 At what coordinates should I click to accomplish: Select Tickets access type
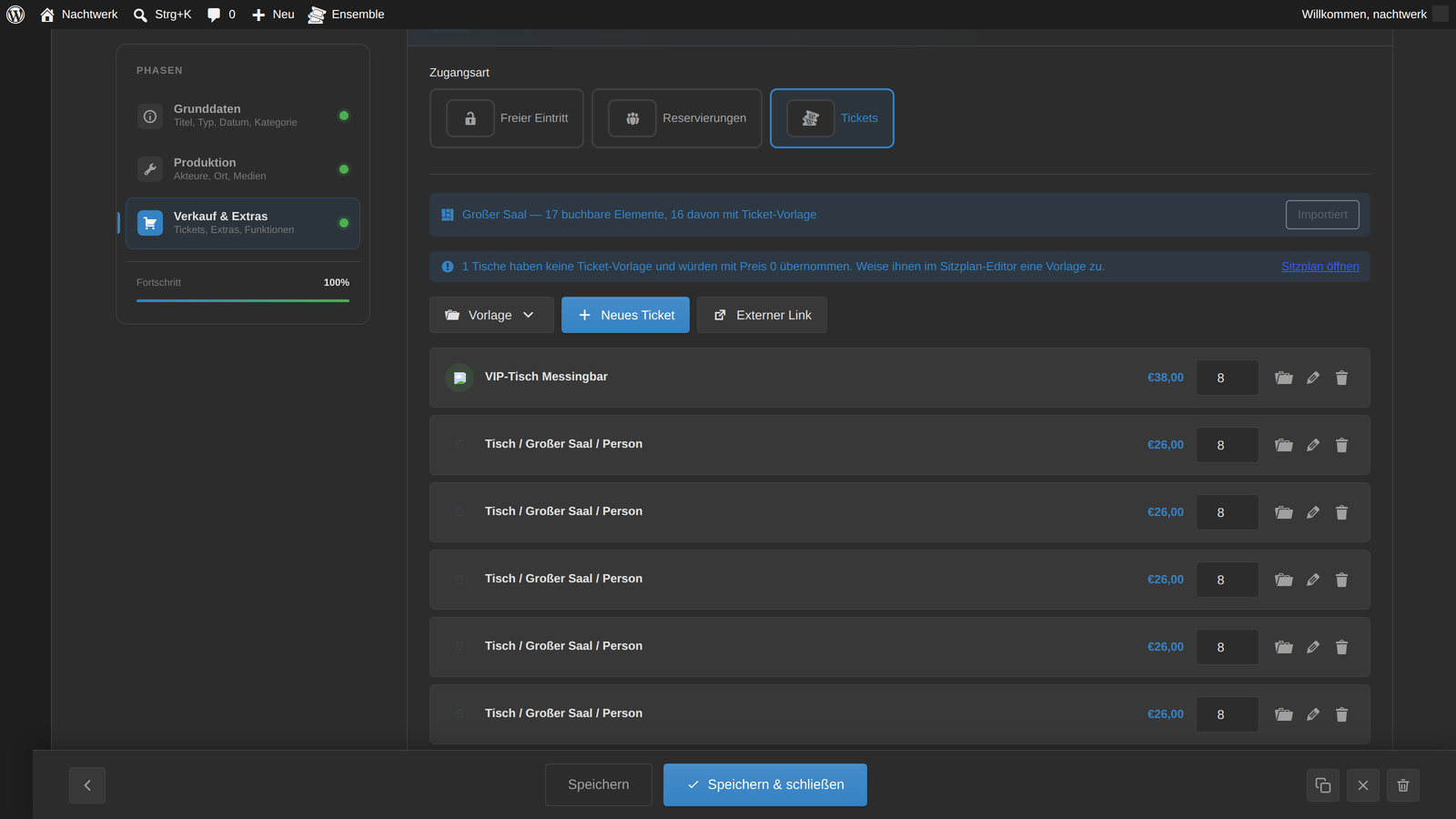[x=832, y=118]
